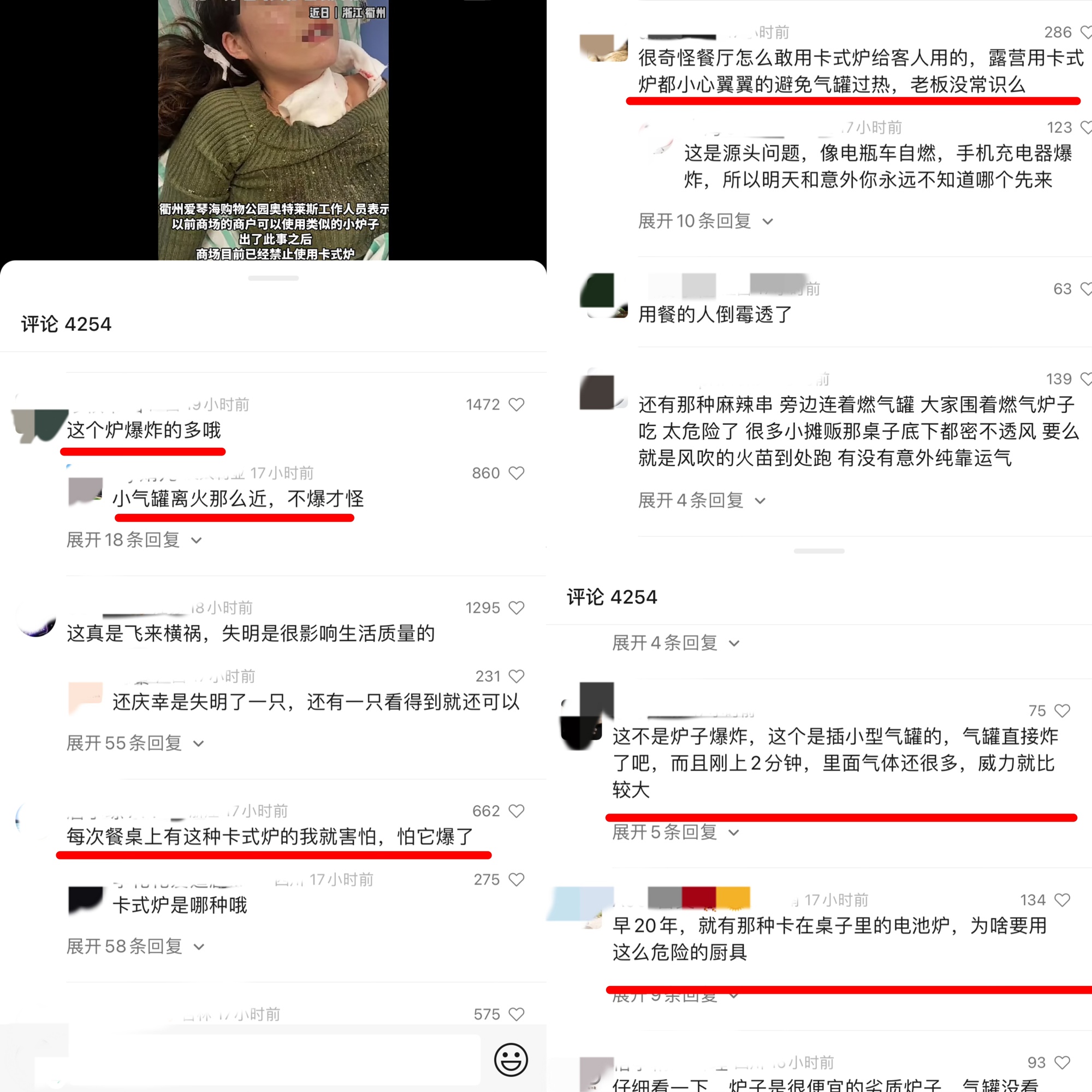1092x1092 pixels.
Task: Expand 展开18条回复 replies
Action: pos(134,540)
